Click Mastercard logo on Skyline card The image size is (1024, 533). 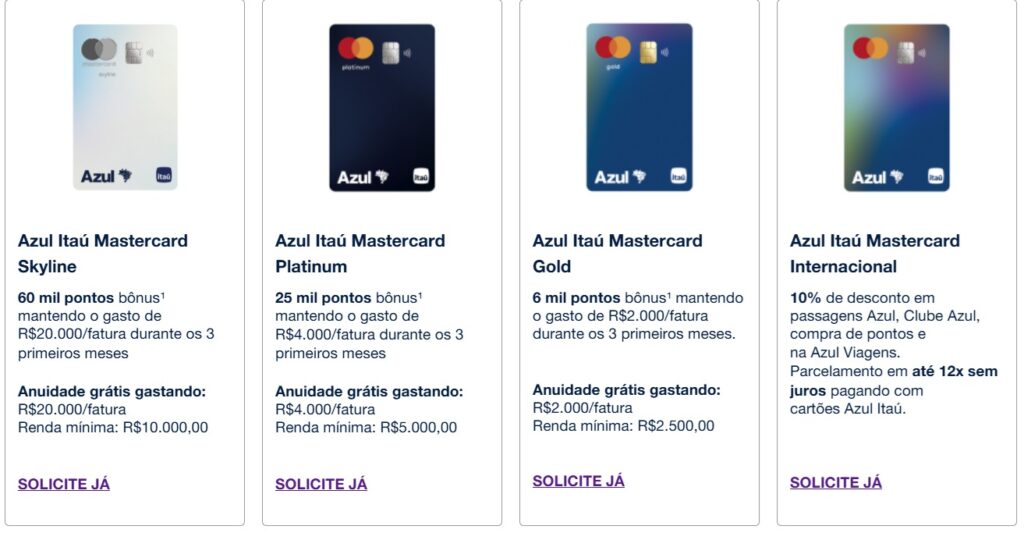[x=99, y=49]
